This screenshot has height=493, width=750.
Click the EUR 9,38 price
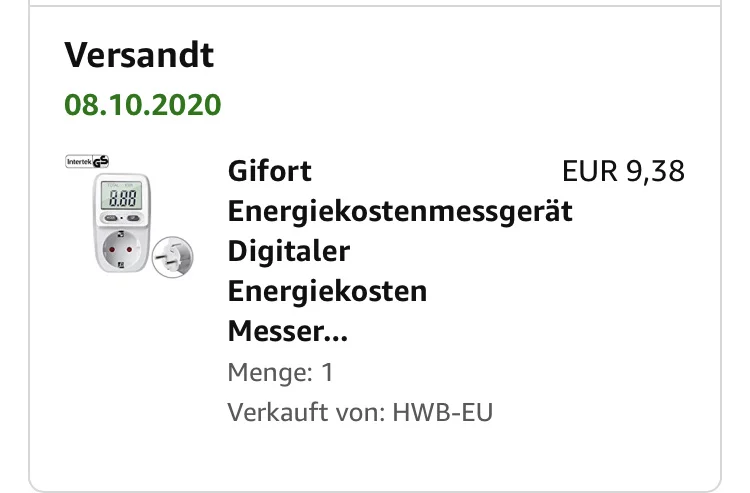[623, 171]
